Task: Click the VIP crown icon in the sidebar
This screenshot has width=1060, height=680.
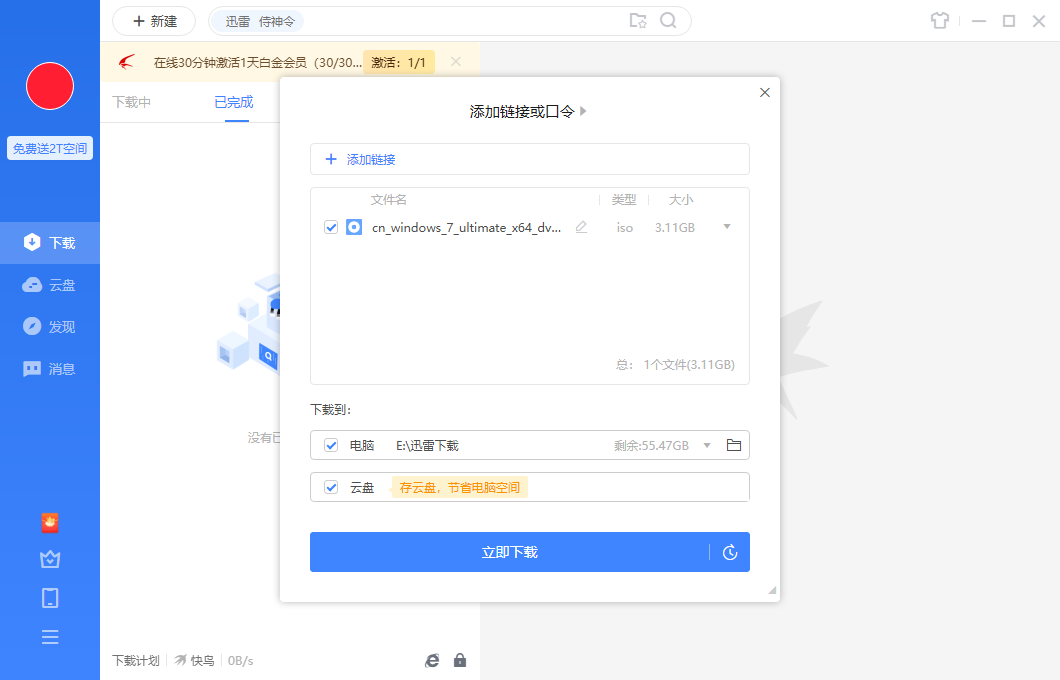Action: (x=50, y=559)
